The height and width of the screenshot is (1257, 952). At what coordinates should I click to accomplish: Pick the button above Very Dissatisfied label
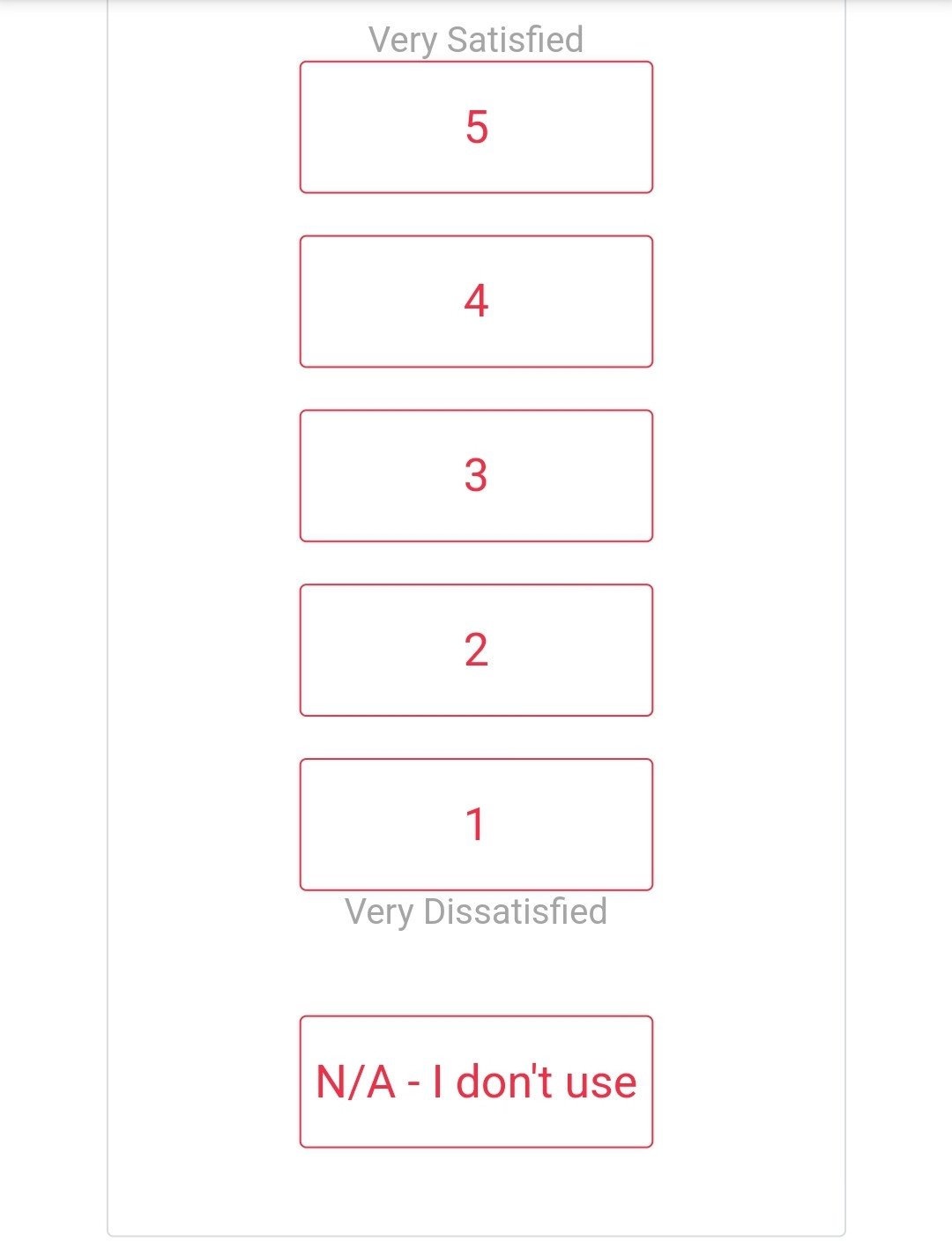pos(476,824)
